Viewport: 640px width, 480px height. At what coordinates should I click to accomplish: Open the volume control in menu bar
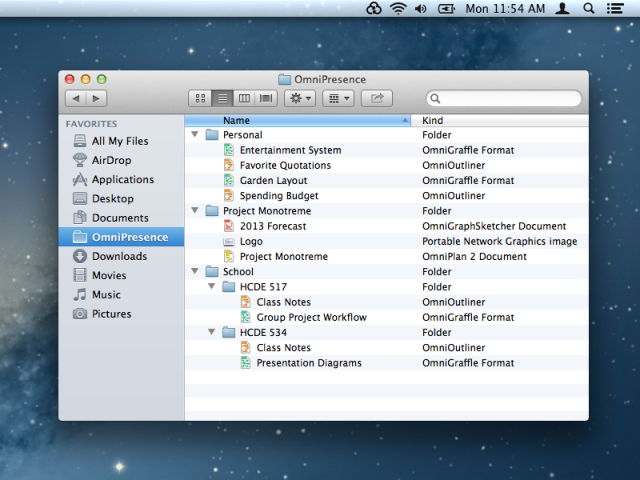point(420,9)
